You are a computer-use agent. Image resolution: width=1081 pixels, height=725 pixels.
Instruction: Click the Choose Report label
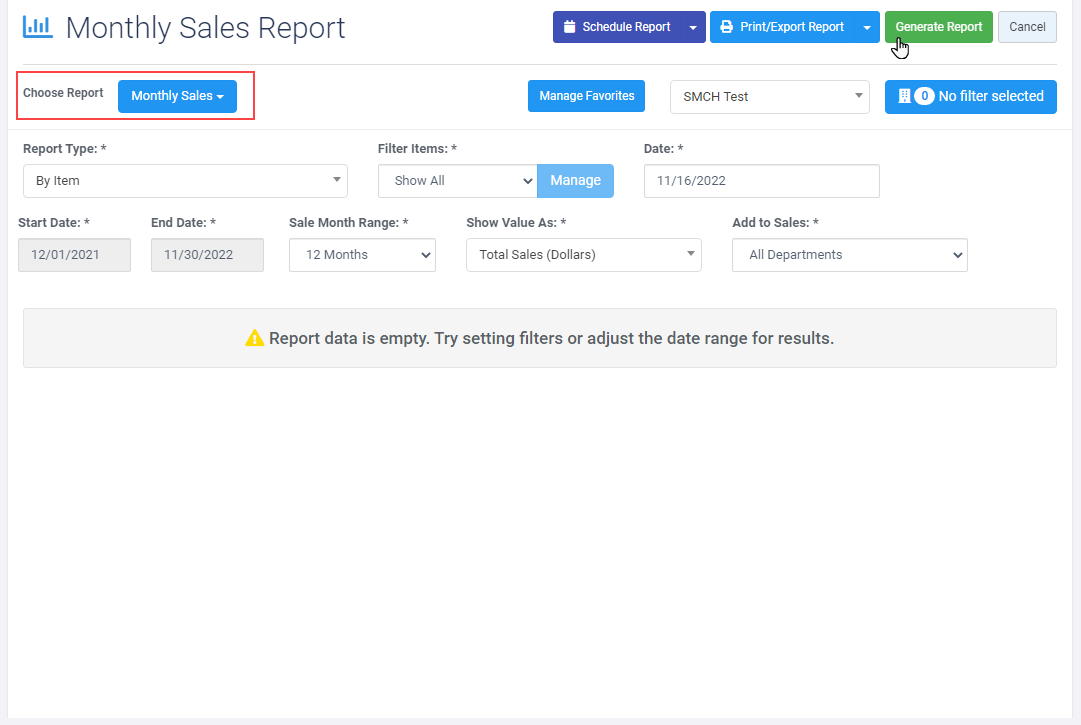[63, 92]
